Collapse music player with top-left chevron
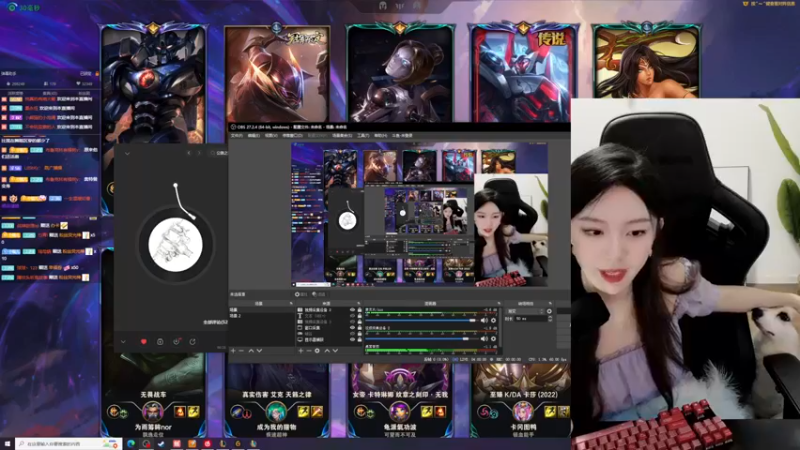 pyautogui.click(x=127, y=153)
